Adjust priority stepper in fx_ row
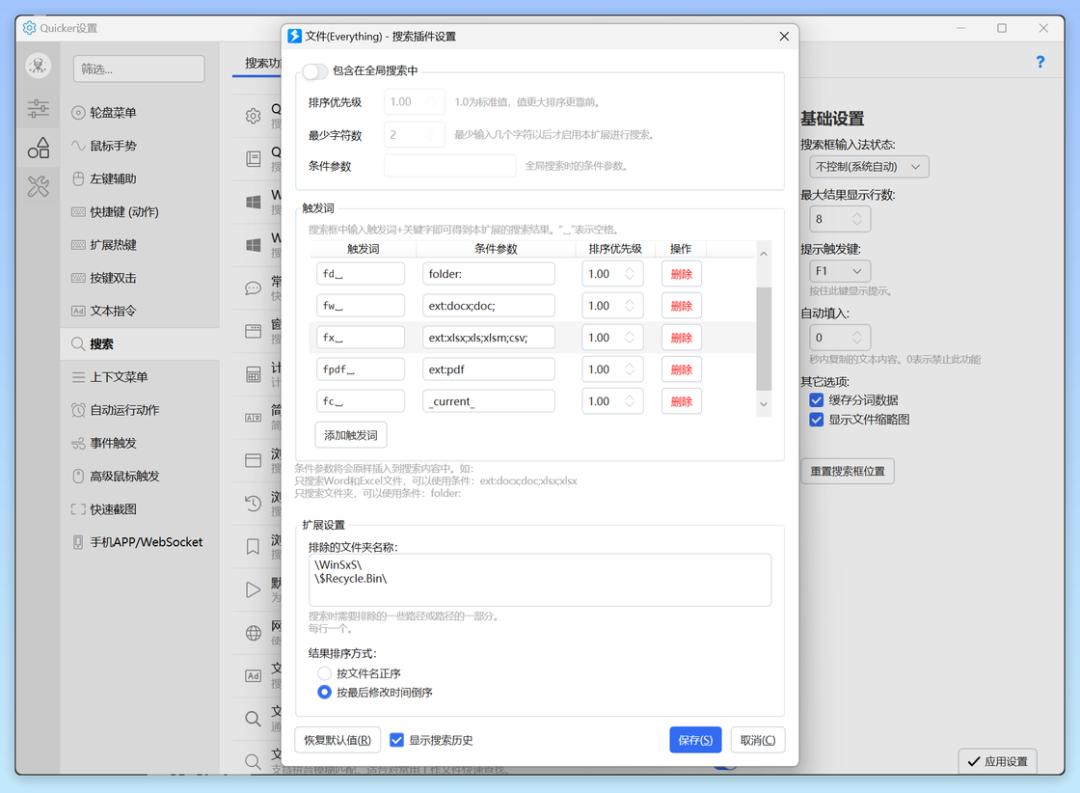Viewport: 1080px width, 793px height. [630, 338]
